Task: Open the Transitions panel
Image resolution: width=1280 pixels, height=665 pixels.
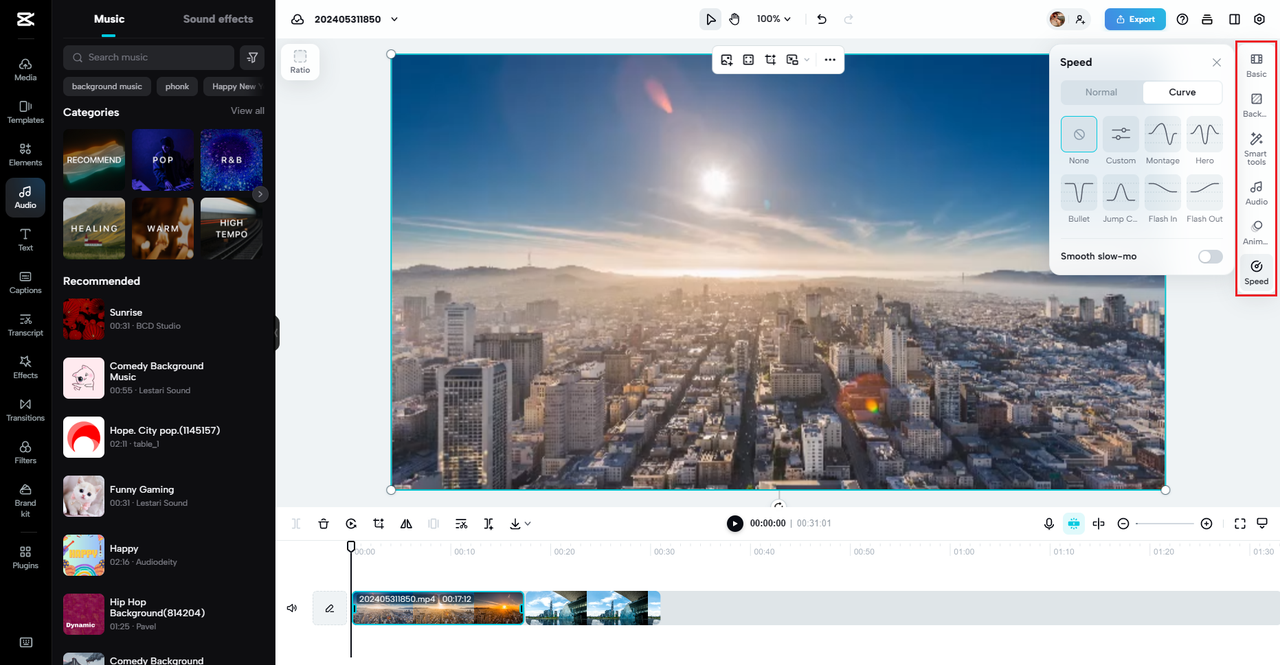Action: coord(25,409)
